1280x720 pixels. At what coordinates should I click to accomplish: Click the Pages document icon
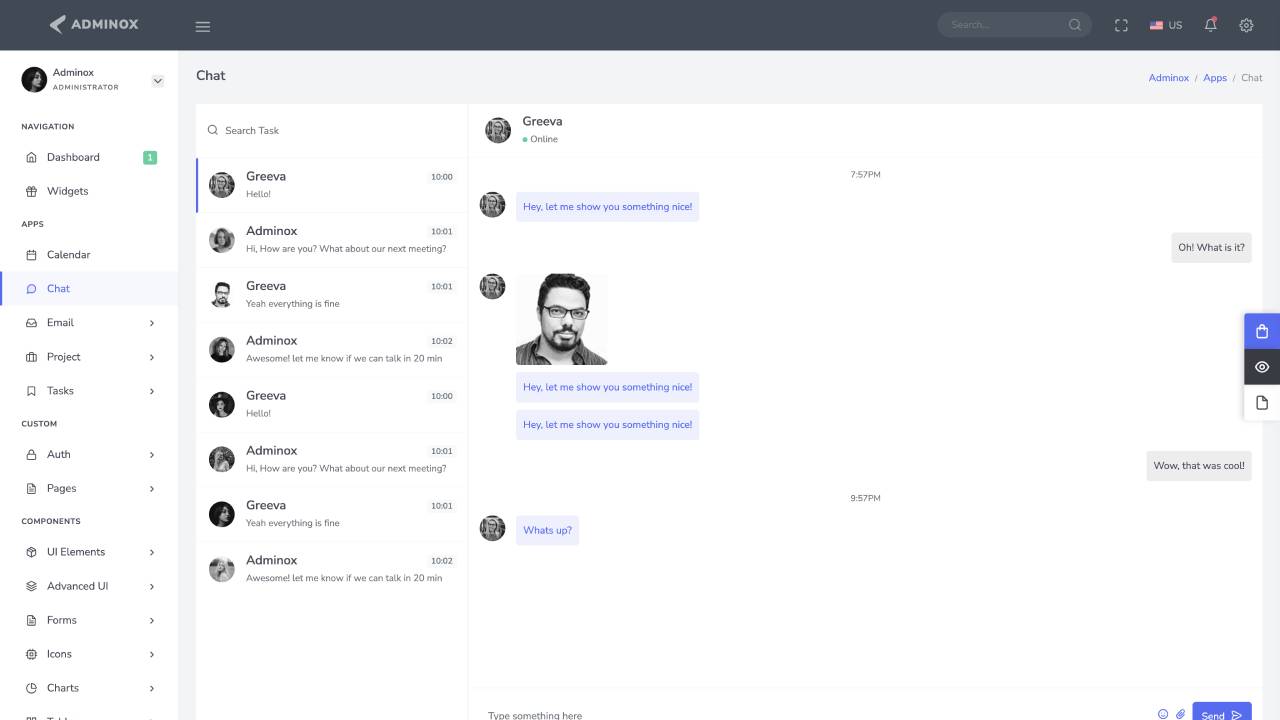click(x=31, y=488)
